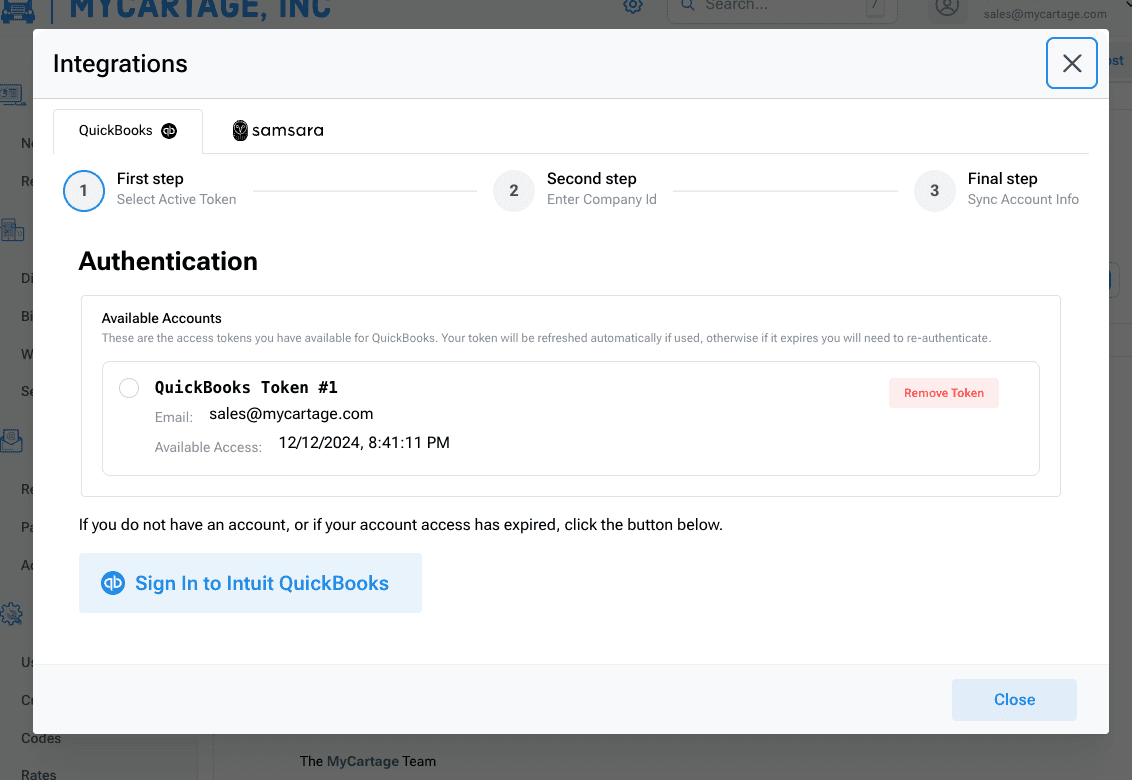
Task: Click the envelope icon in the left sidebar
Action: (11, 440)
